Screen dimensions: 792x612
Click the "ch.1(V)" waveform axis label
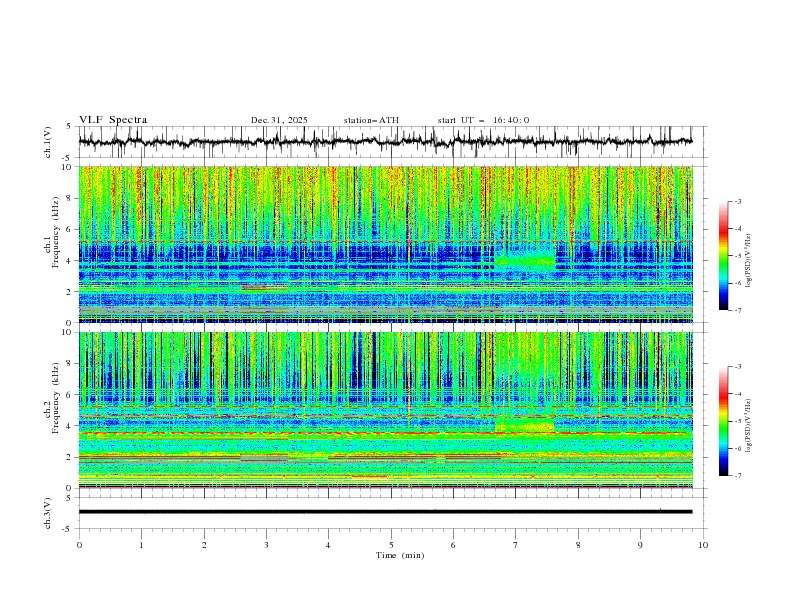48,142
